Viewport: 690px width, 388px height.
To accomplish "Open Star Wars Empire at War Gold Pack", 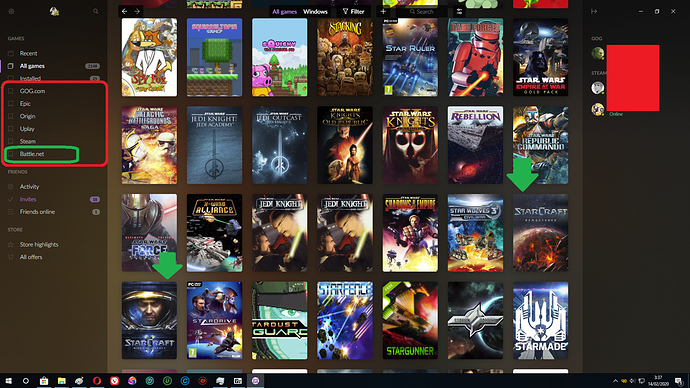I will (x=540, y=57).
